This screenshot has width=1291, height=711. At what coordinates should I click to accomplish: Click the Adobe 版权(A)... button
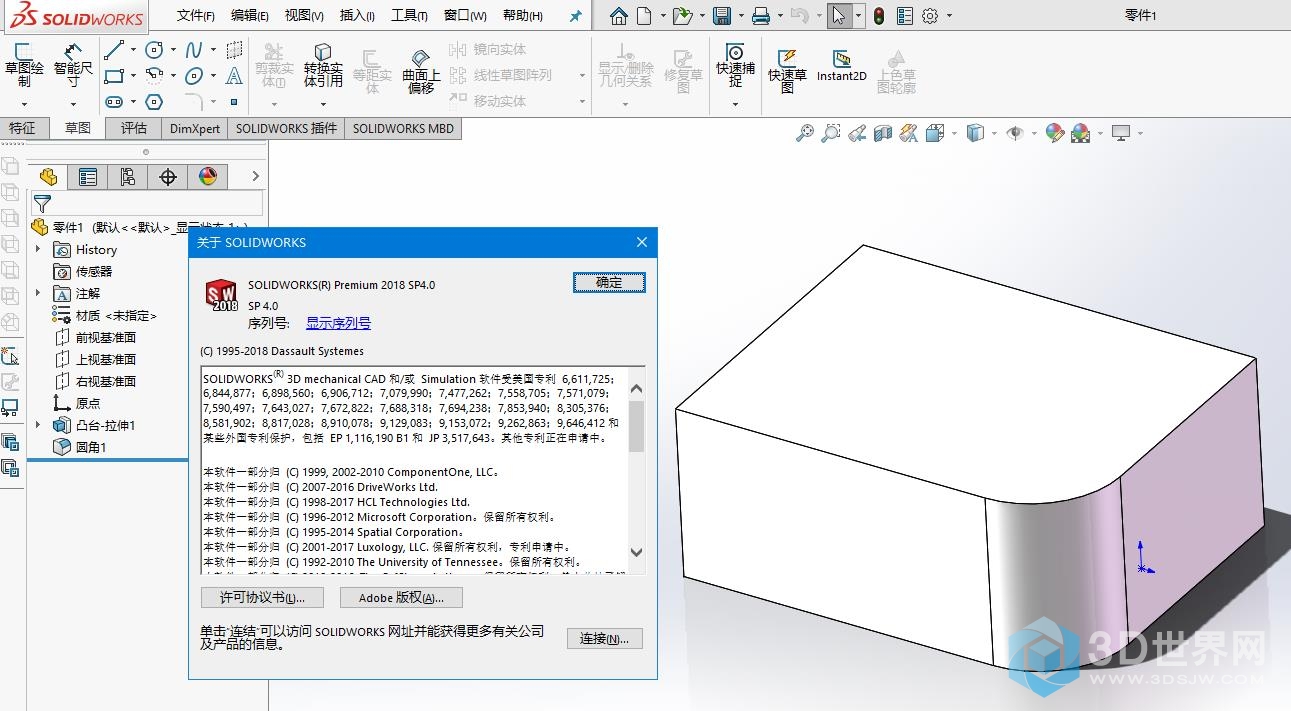coord(401,598)
